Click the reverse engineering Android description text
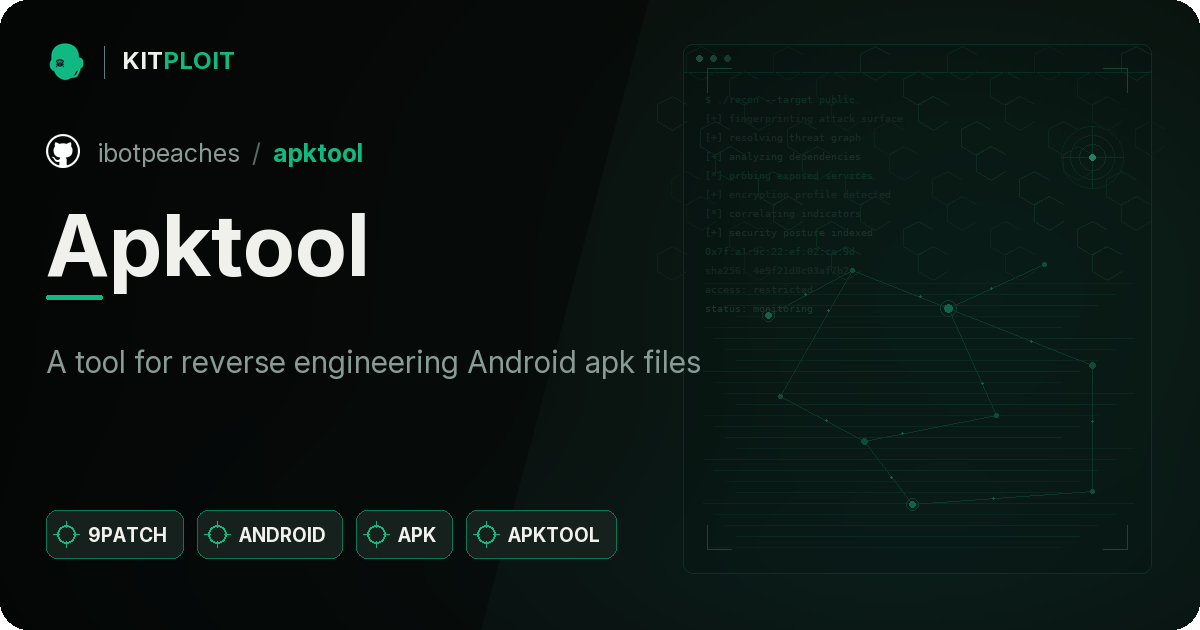 click(374, 362)
